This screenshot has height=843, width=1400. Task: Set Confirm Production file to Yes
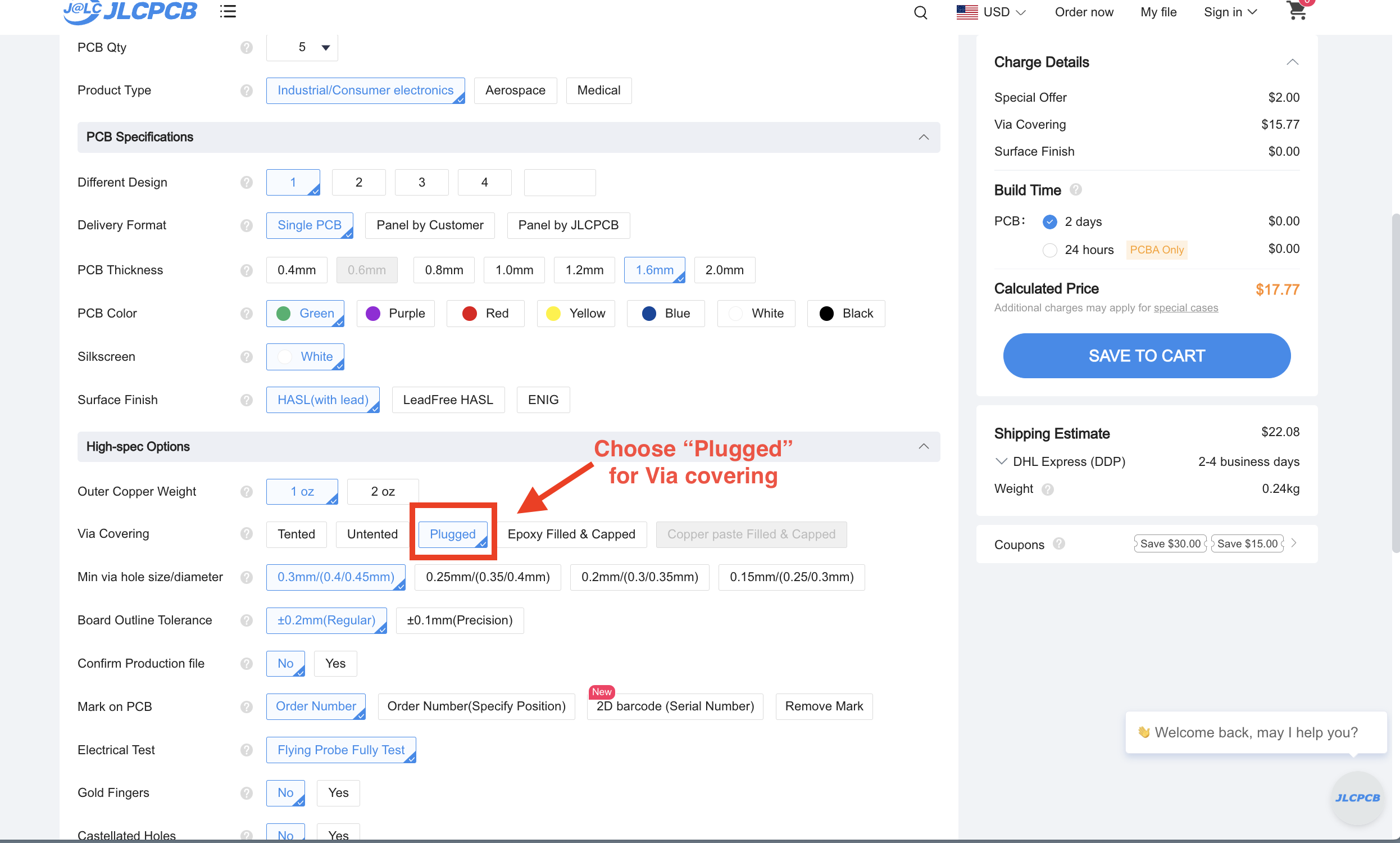335,664
